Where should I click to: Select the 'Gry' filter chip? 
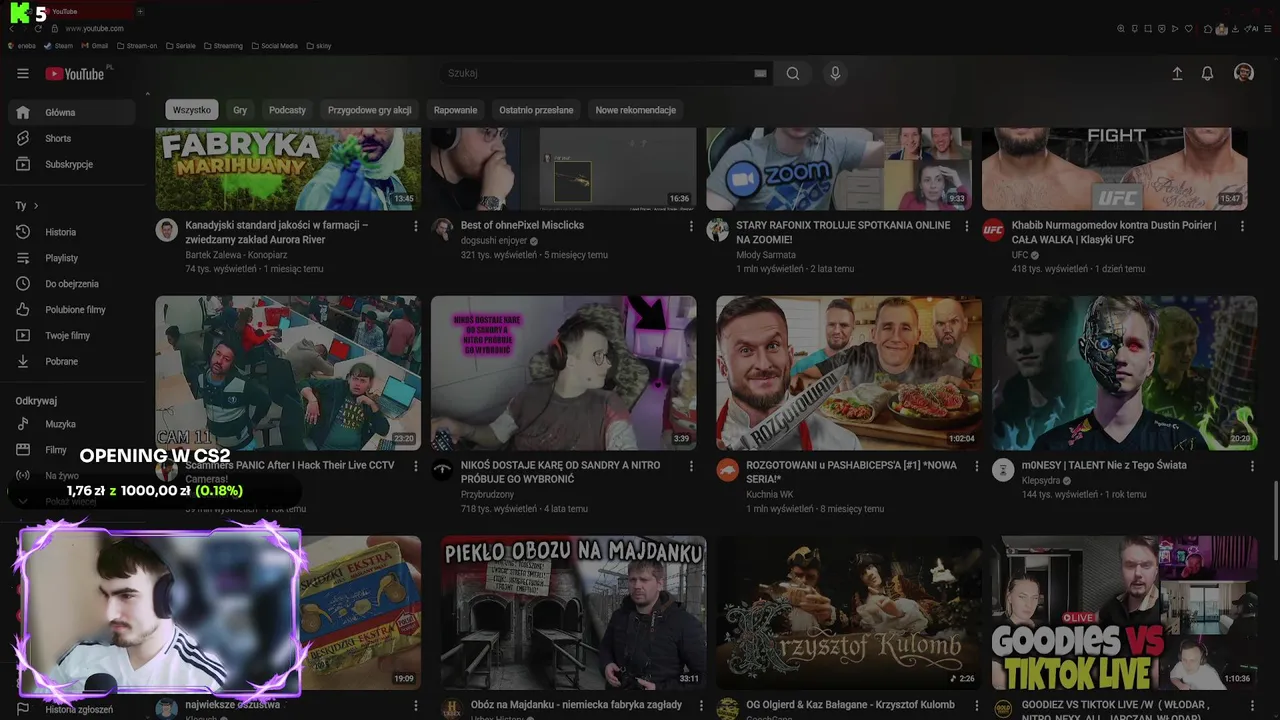[240, 110]
